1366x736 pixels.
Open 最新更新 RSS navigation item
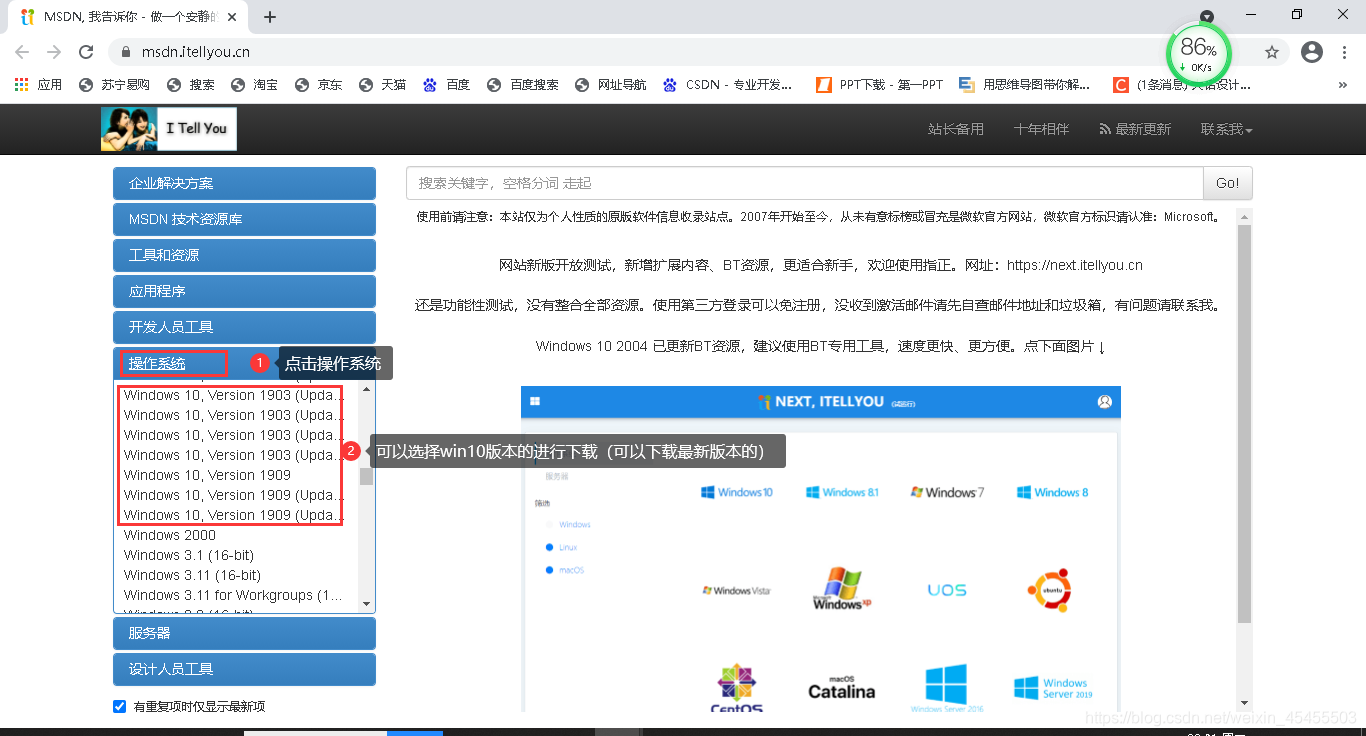pyautogui.click(x=1135, y=129)
